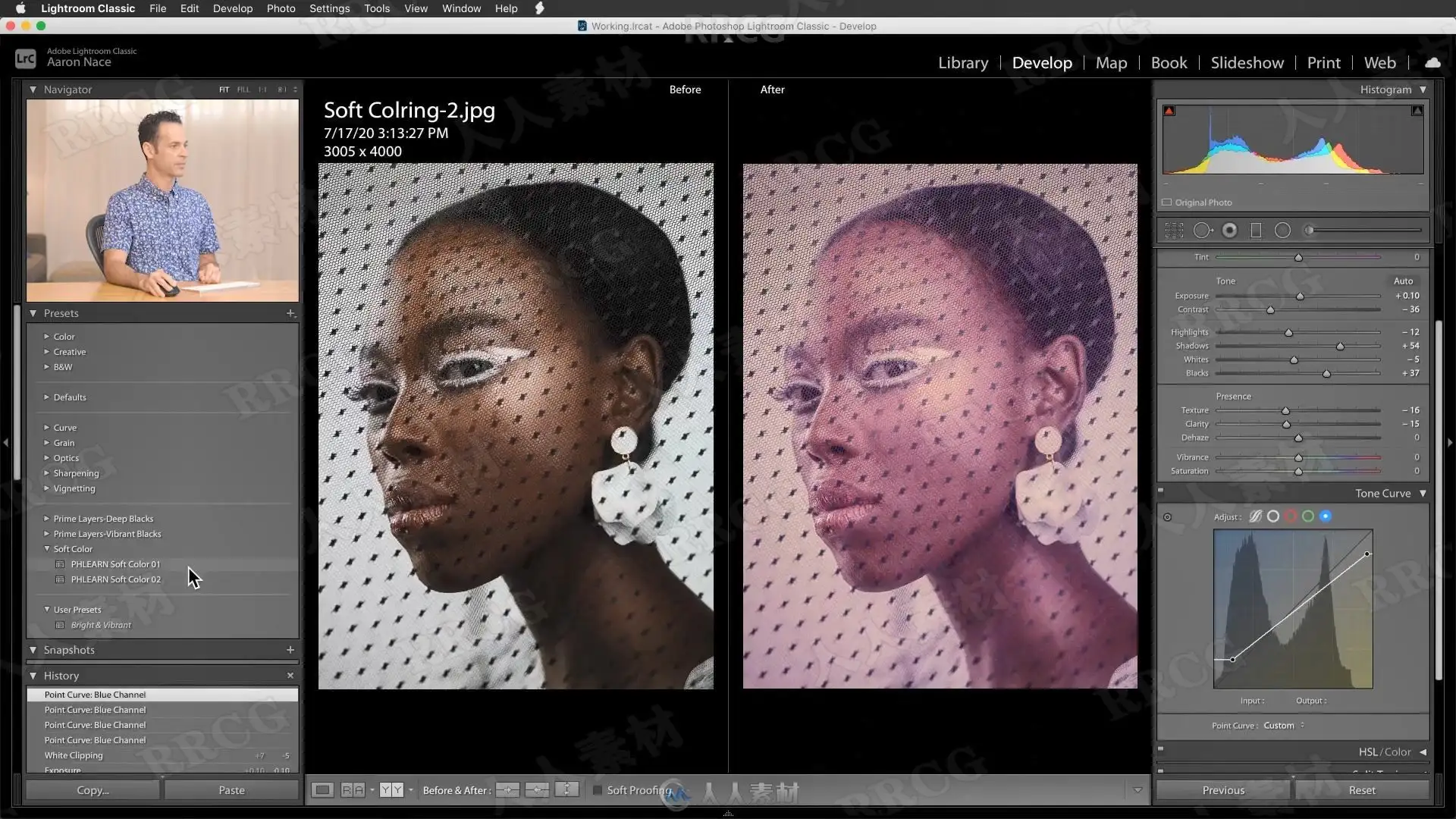Select White Clipping history step
Viewport: 1456px width, 819px height.
(x=162, y=755)
